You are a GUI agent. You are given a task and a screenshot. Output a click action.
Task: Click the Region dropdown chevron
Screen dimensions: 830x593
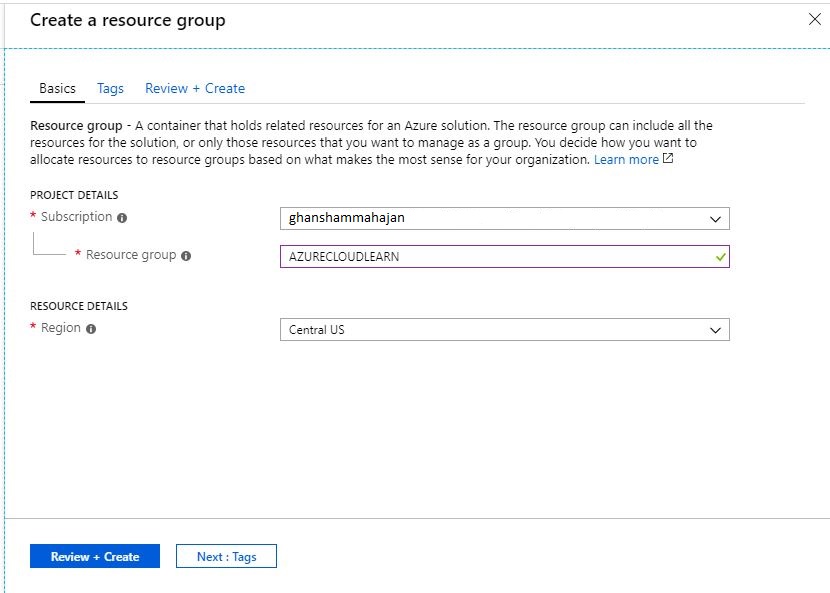[x=714, y=330]
